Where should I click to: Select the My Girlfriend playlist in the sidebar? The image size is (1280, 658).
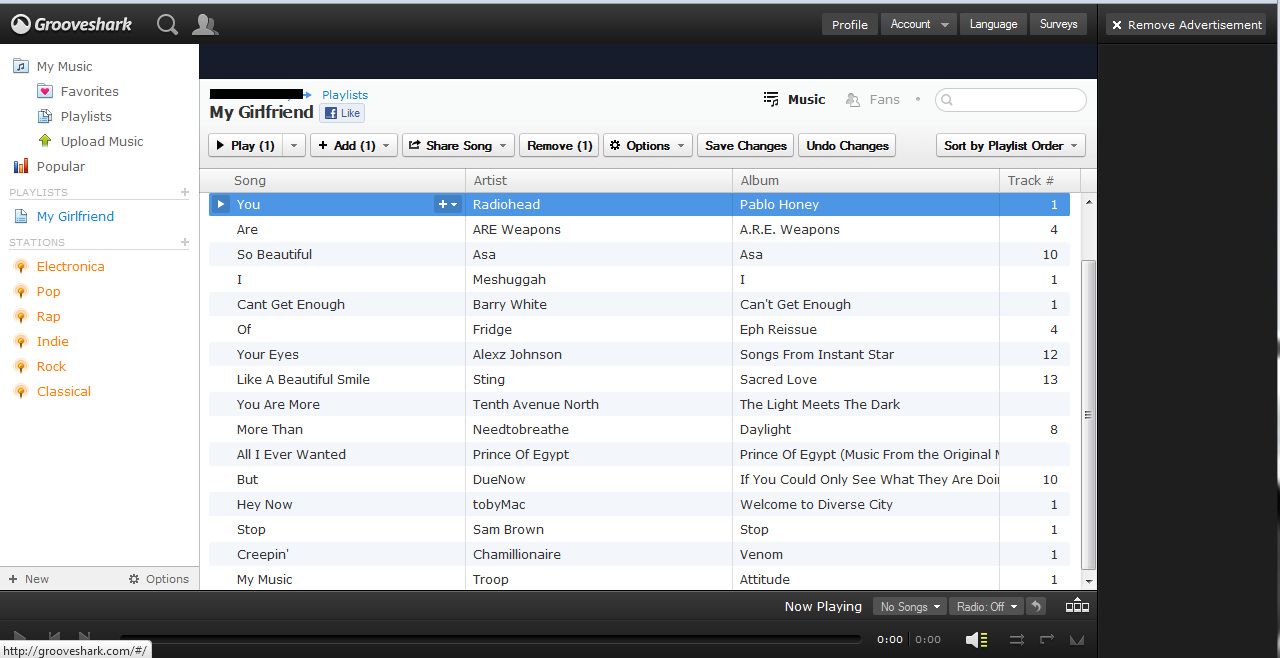click(75, 216)
